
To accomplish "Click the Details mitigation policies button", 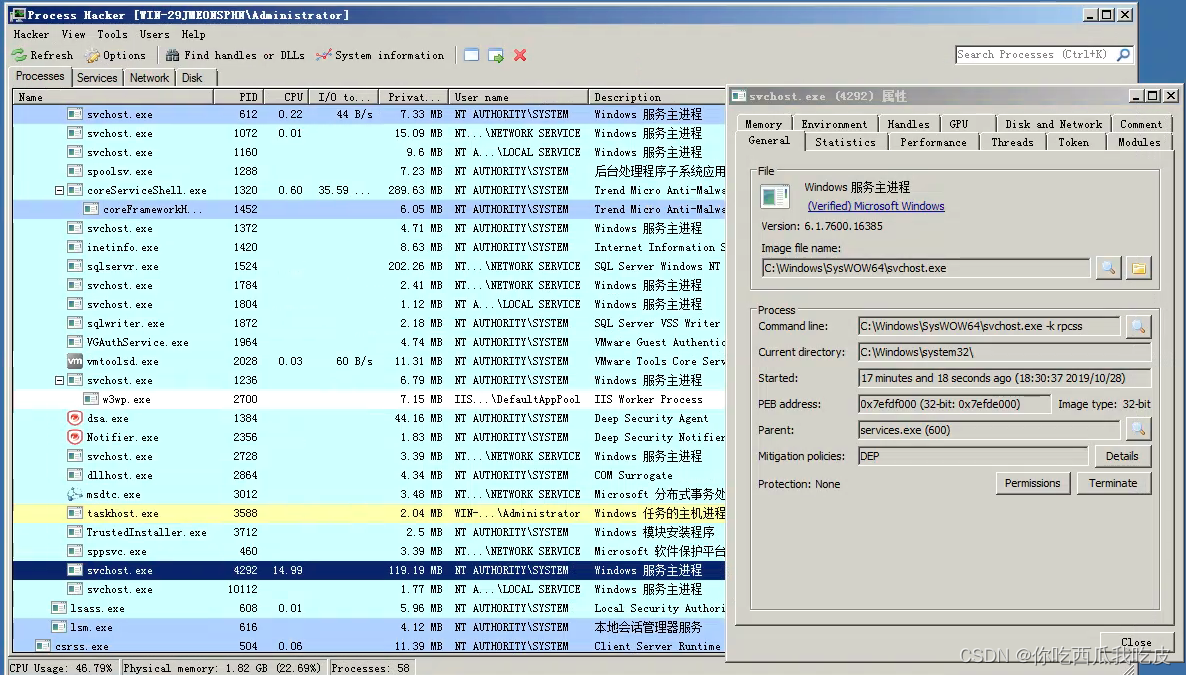I will click(1122, 456).
